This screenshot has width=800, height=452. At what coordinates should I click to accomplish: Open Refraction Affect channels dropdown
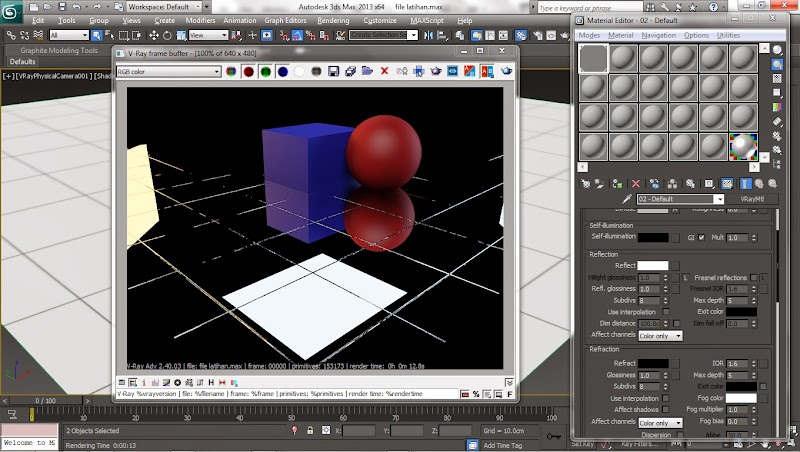pyautogui.click(x=660, y=423)
